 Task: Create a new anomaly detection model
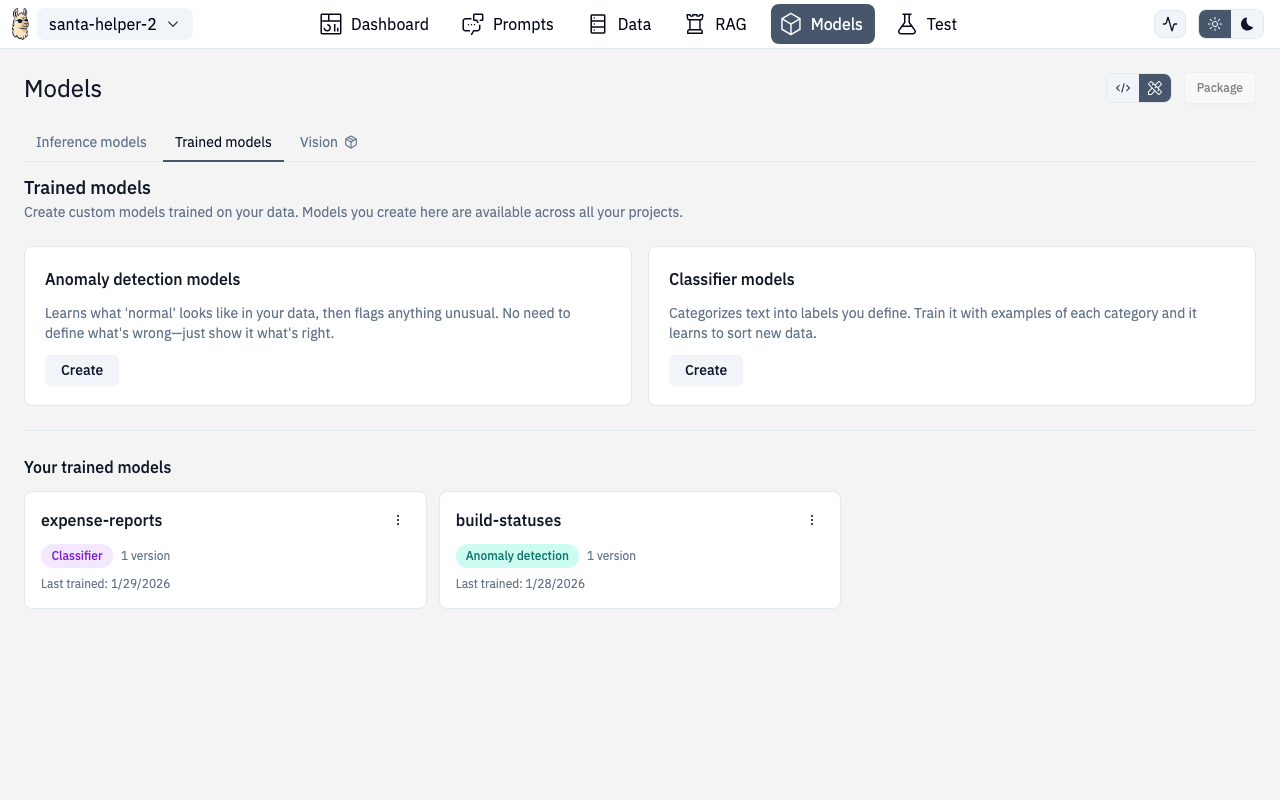[x=82, y=370]
